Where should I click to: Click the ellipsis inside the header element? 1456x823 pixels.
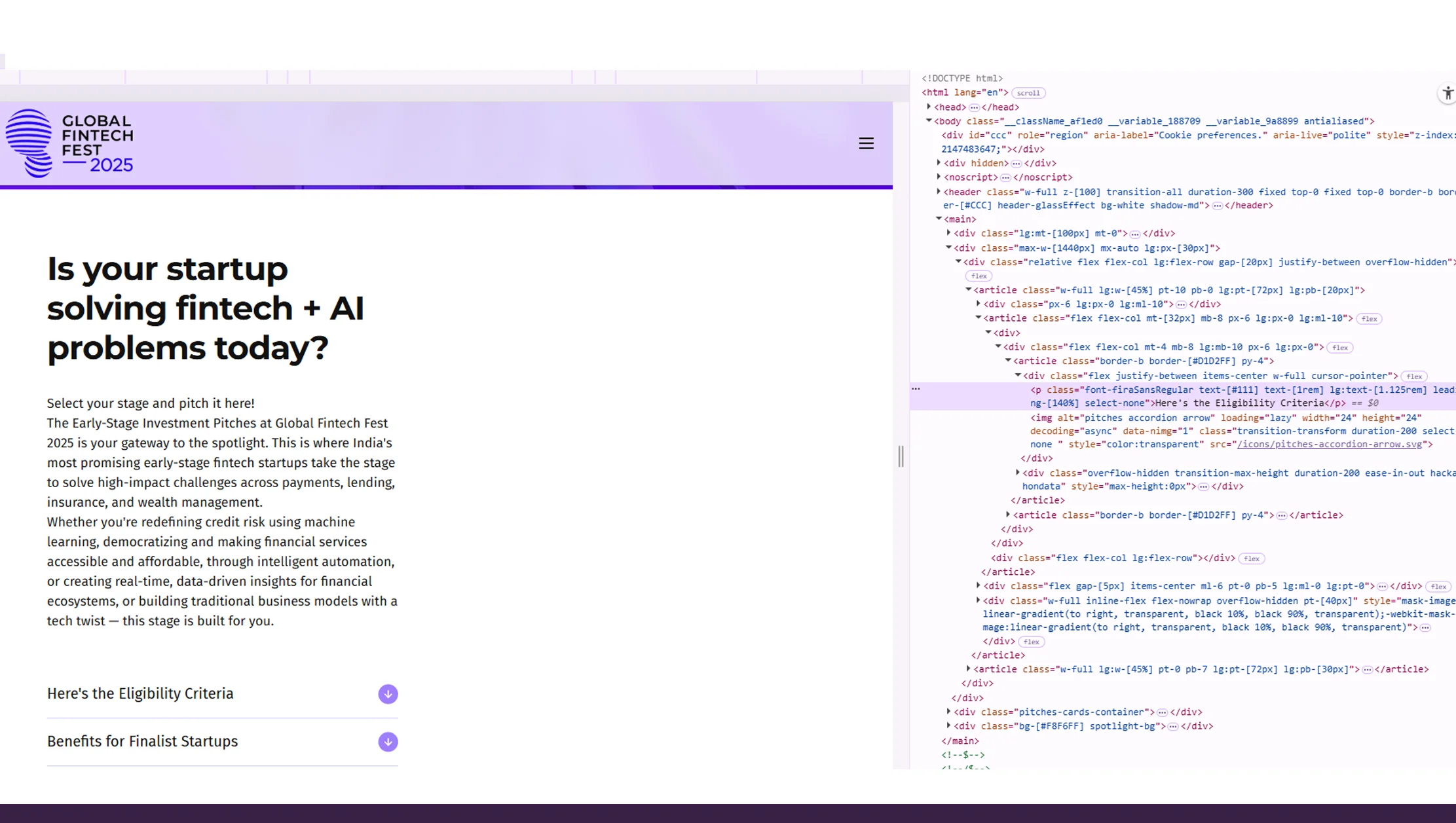tap(1218, 205)
